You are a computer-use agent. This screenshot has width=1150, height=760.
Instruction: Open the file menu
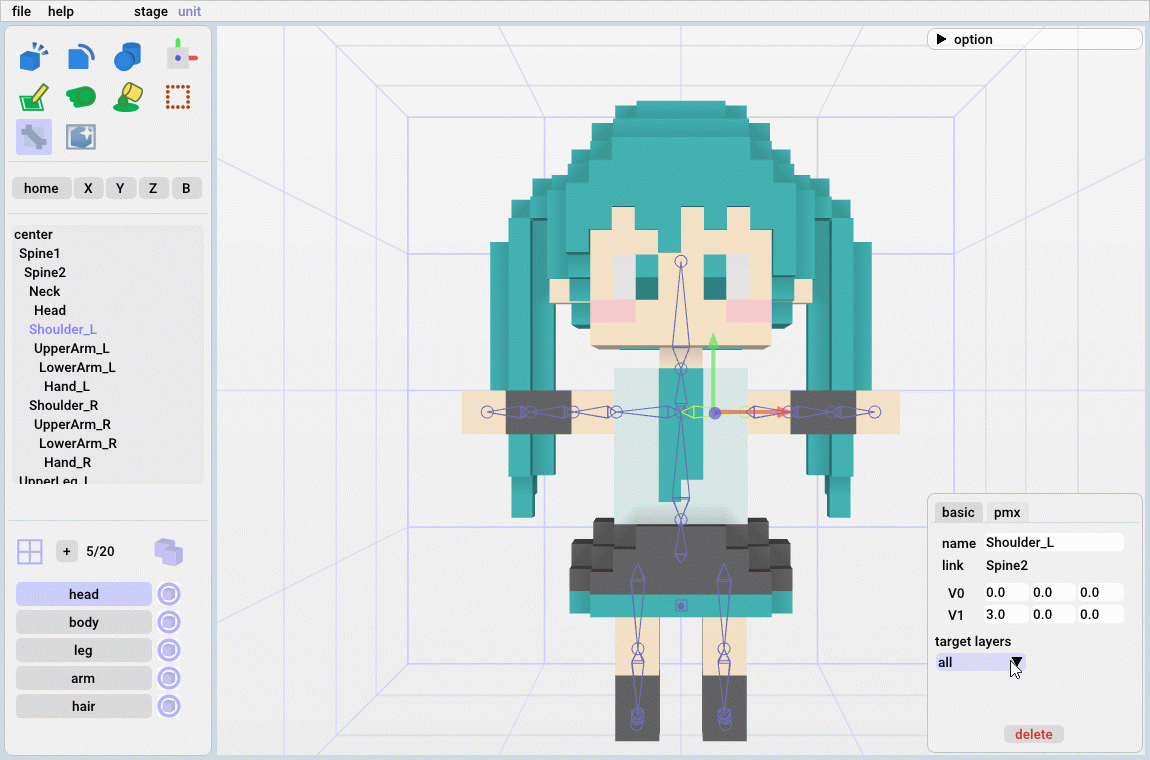tap(21, 11)
